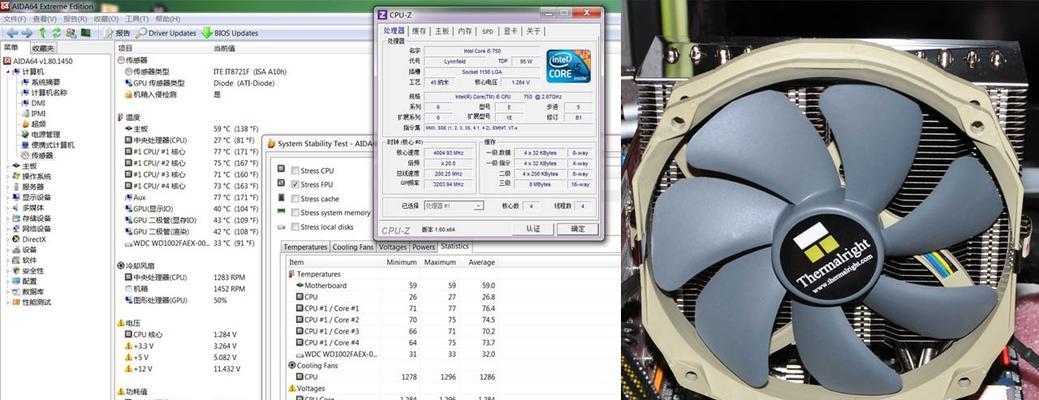Click the 数据库 database tree icon

16,291
